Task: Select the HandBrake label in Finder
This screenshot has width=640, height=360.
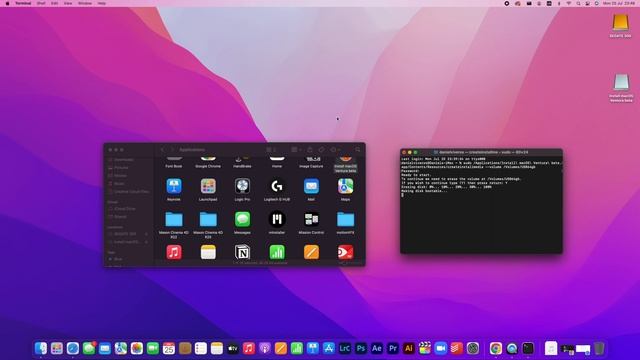Action: 242,167
